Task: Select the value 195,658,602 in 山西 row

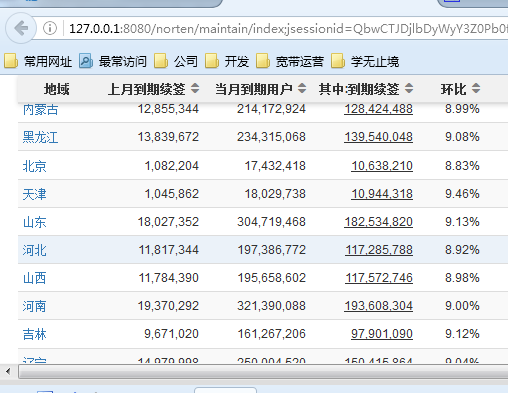Action: [272, 278]
